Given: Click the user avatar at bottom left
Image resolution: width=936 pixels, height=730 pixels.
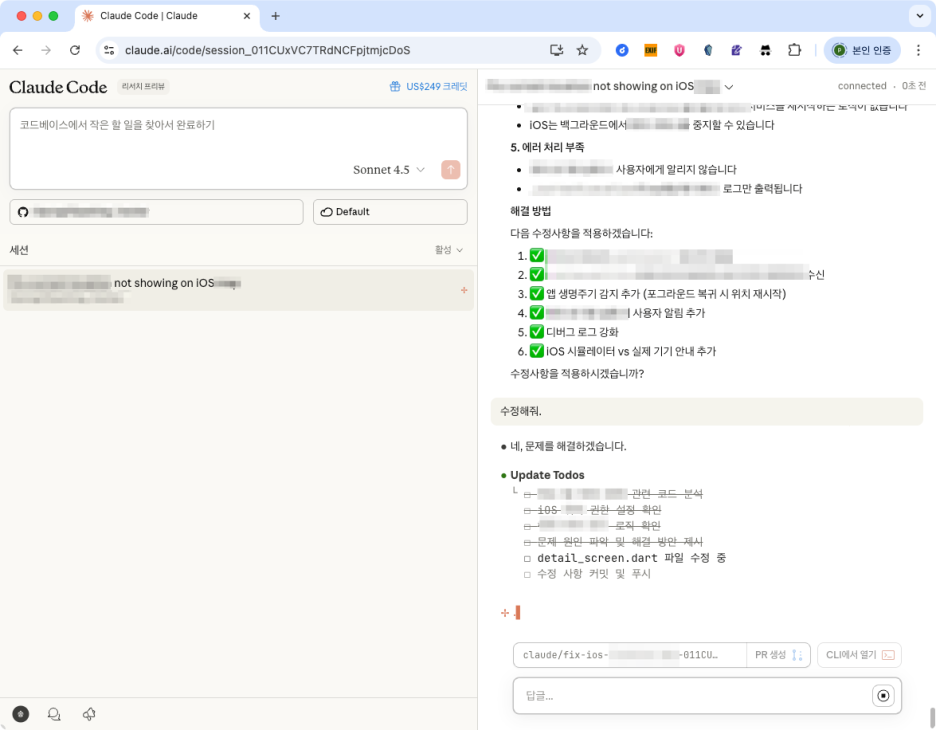Looking at the screenshot, I should pos(20,714).
